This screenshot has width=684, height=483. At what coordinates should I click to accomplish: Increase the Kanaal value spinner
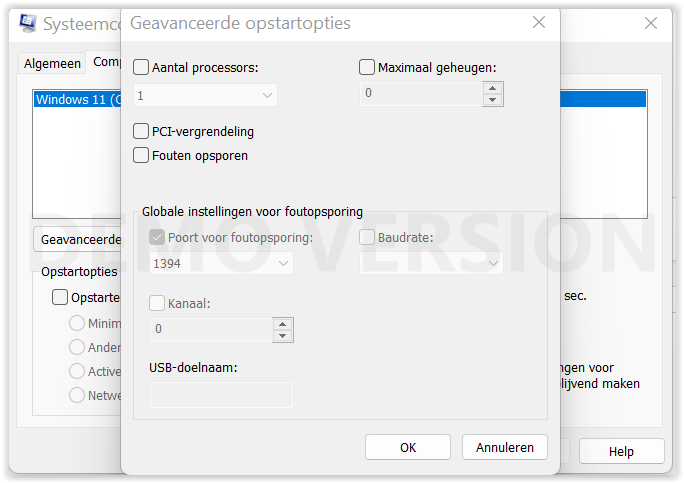point(282,323)
